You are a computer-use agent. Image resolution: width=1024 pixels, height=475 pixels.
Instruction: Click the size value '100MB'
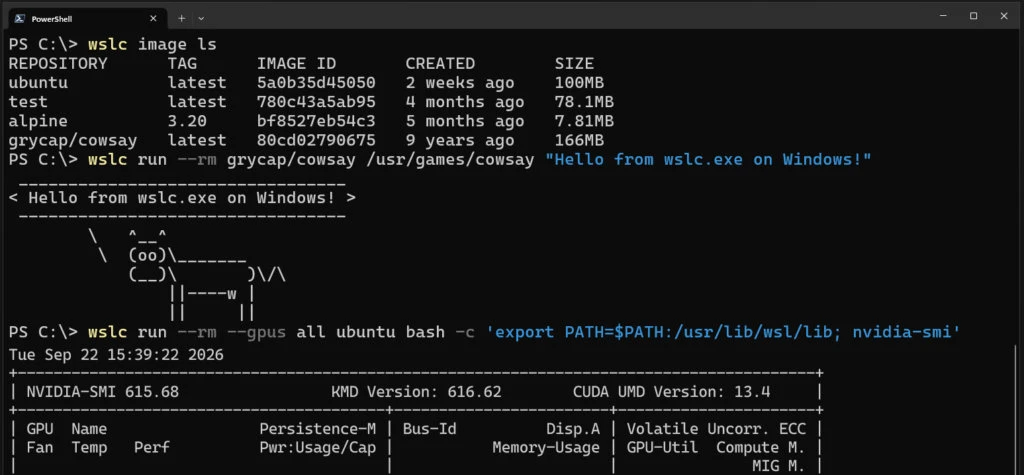pyautogui.click(x=579, y=83)
